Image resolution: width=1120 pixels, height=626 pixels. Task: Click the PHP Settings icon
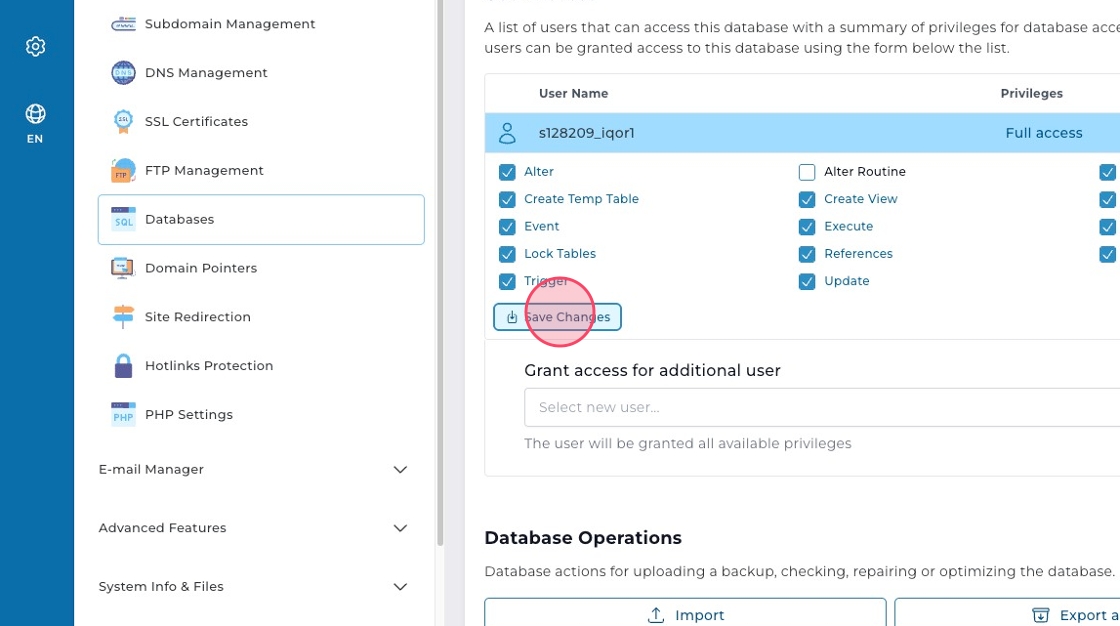point(123,415)
